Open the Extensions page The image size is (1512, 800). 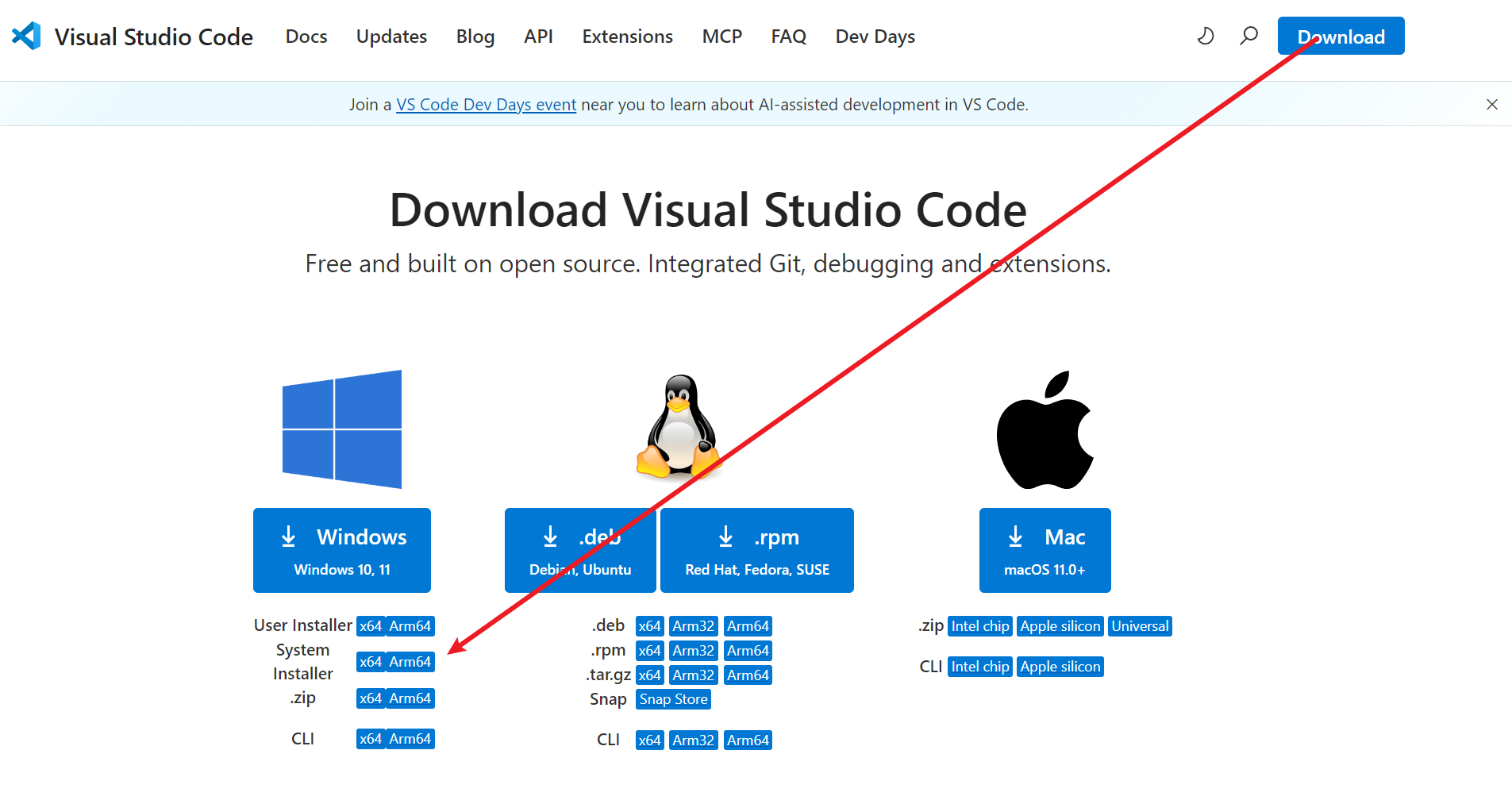[628, 37]
